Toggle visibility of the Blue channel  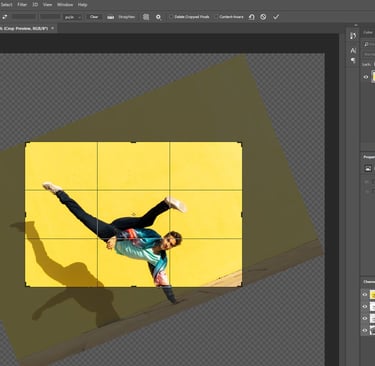click(x=365, y=330)
